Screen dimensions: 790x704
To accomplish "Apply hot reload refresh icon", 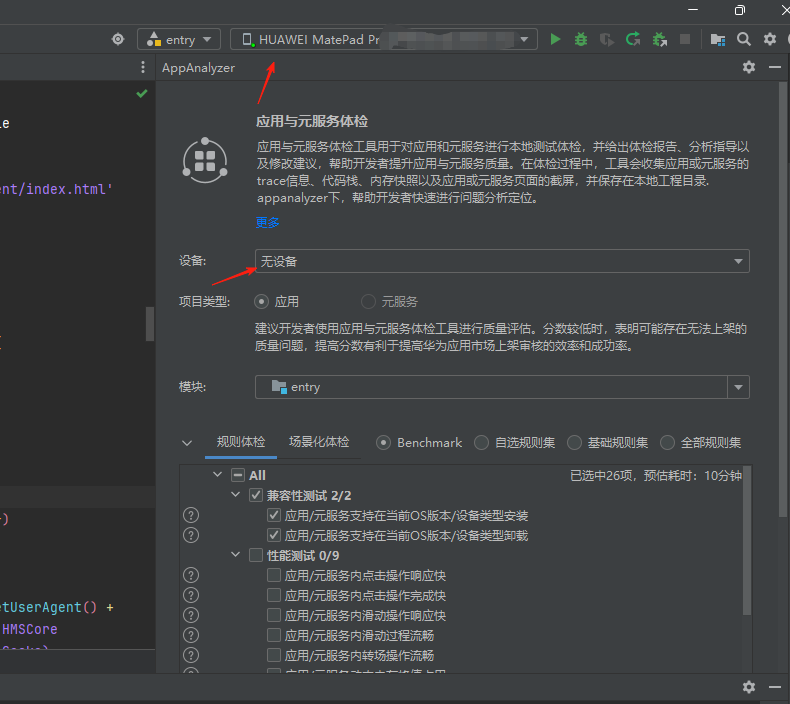I will 633,39.
